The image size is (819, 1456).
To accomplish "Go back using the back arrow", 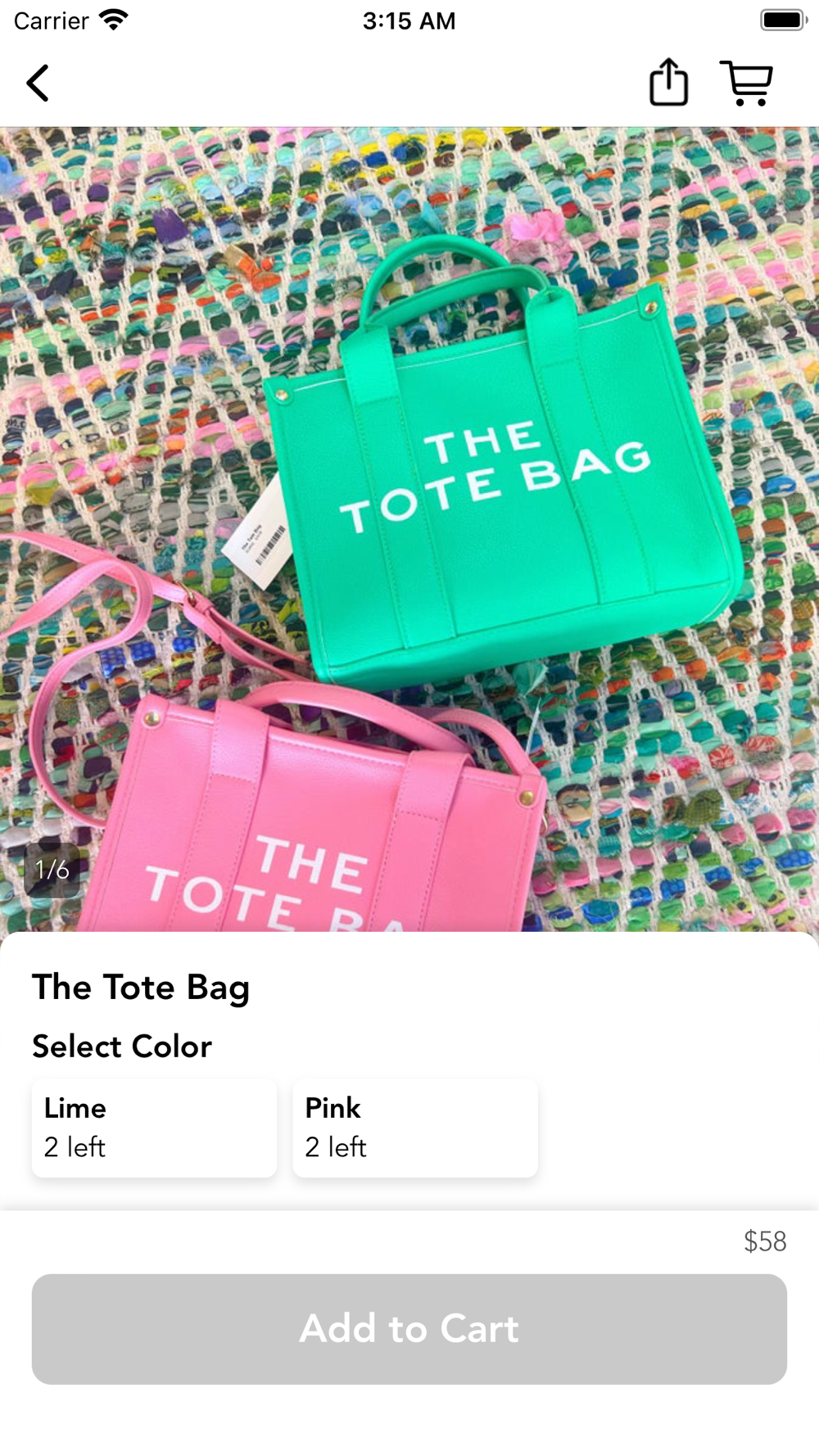I will click(38, 84).
